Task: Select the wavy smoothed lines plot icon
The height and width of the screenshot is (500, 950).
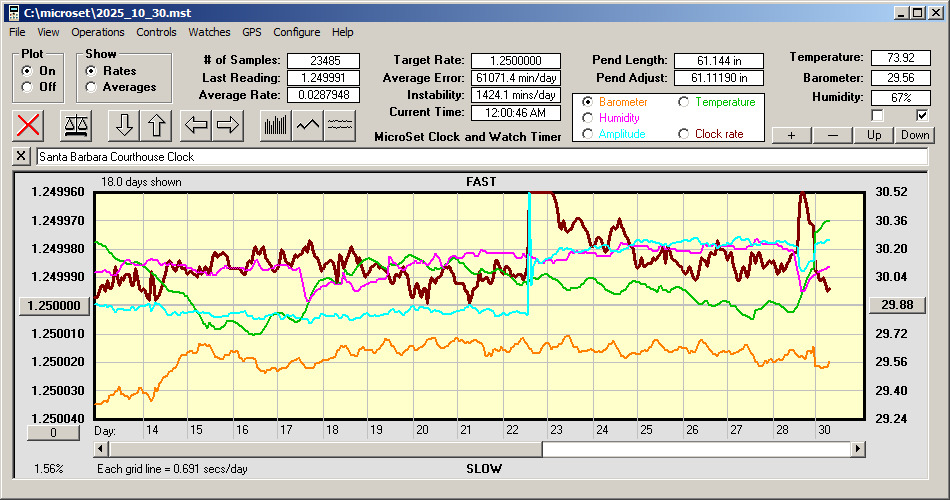Action: 340,125
